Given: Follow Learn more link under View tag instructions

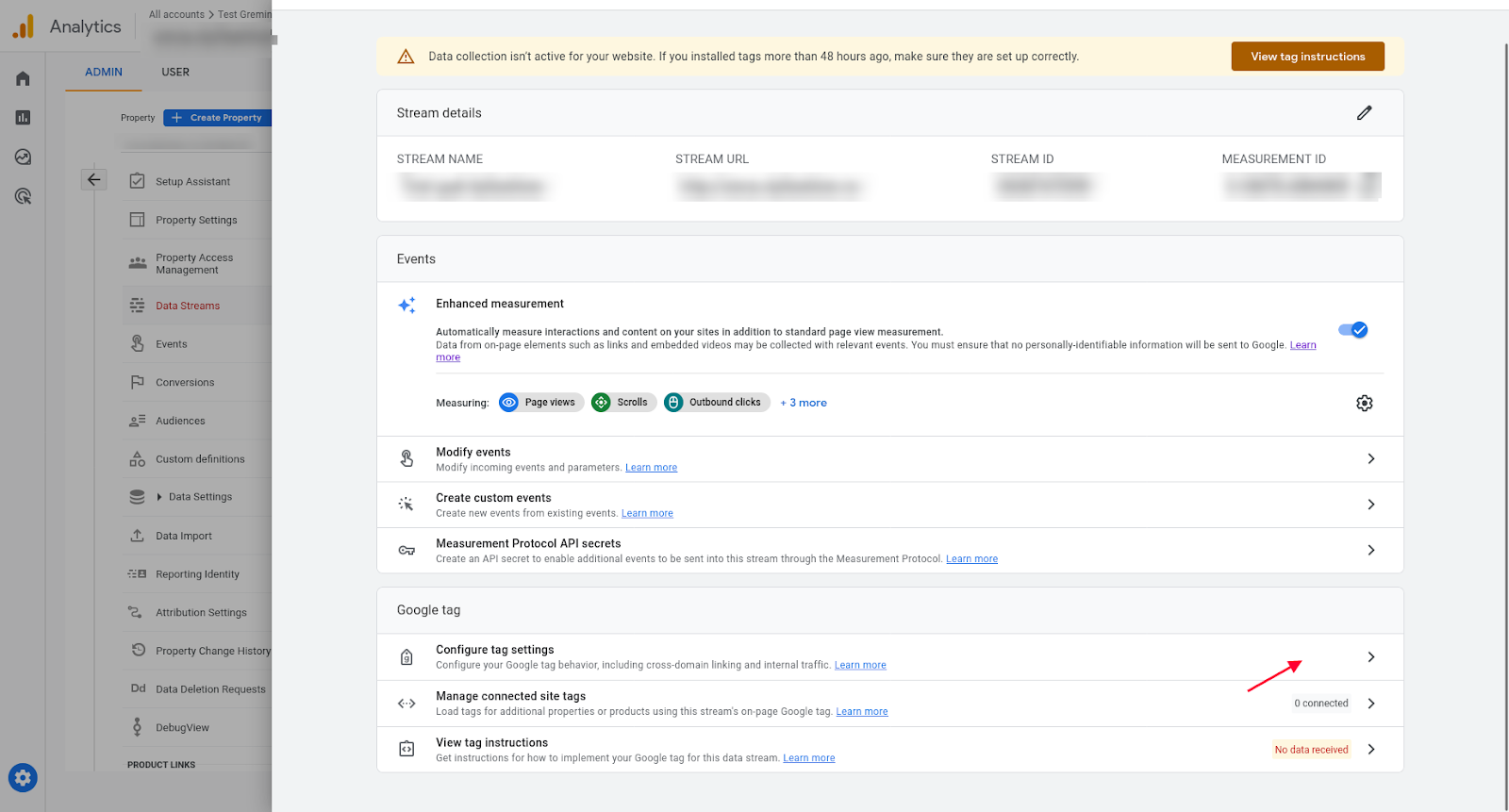Looking at the screenshot, I should point(809,758).
